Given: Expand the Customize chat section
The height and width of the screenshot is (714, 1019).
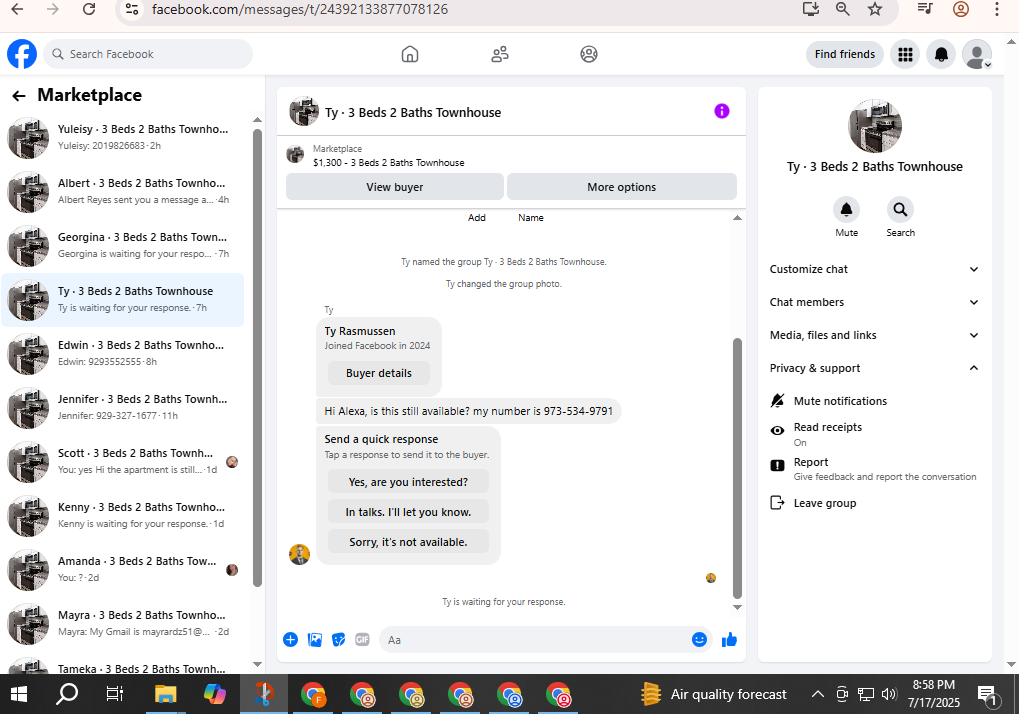Looking at the screenshot, I should click(875, 269).
